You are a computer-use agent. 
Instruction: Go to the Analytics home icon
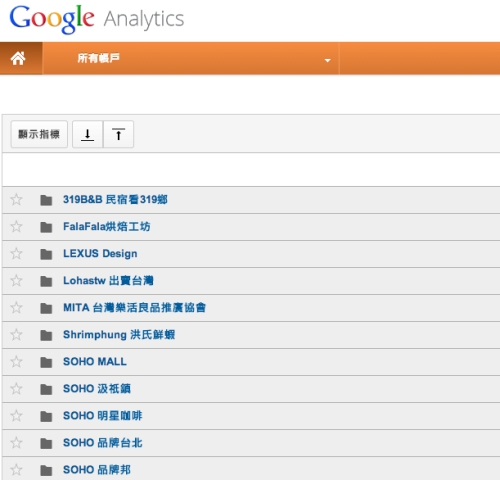[18, 58]
